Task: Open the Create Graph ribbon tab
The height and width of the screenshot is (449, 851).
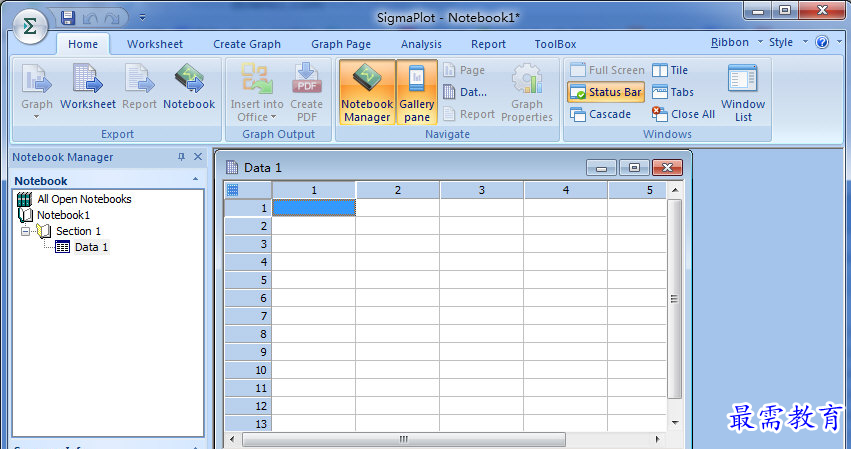Action: (x=247, y=45)
